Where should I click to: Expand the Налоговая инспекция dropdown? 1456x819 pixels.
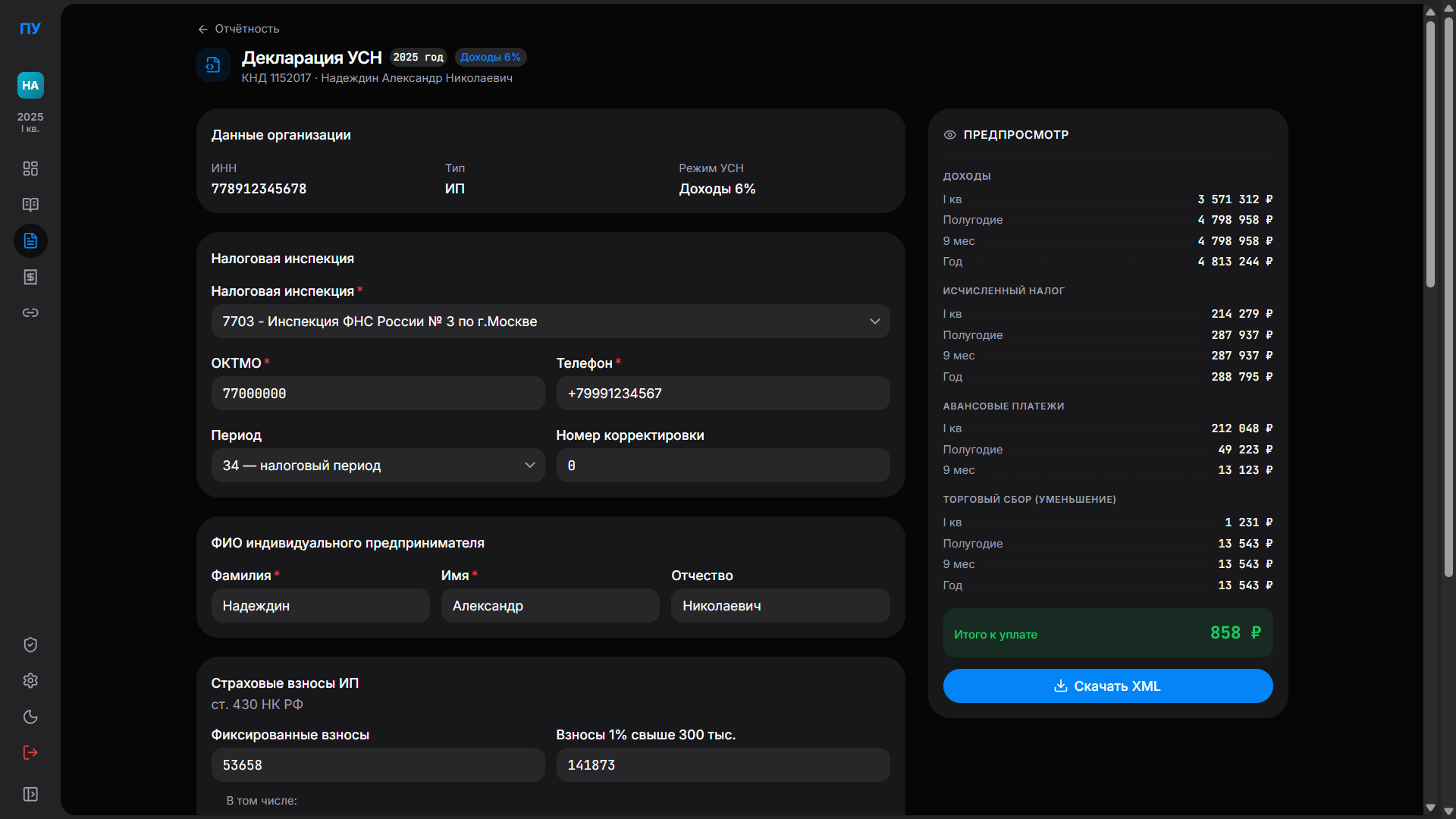coord(551,322)
